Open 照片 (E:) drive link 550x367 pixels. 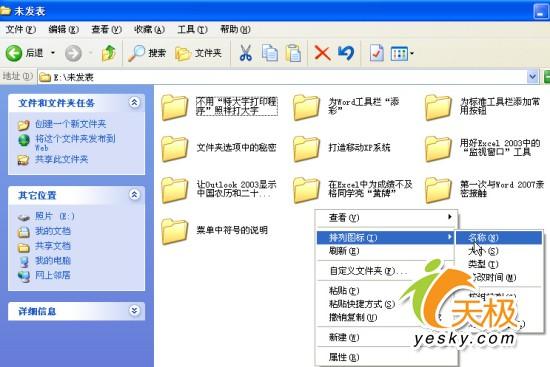[55, 216]
